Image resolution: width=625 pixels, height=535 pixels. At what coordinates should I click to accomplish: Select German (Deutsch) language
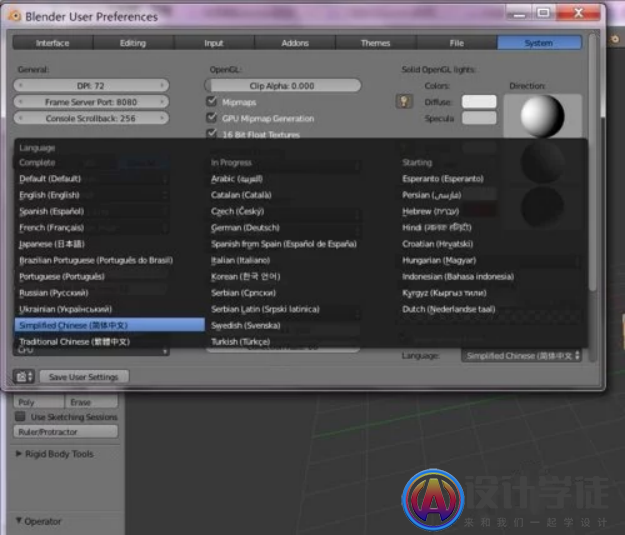coord(301,228)
